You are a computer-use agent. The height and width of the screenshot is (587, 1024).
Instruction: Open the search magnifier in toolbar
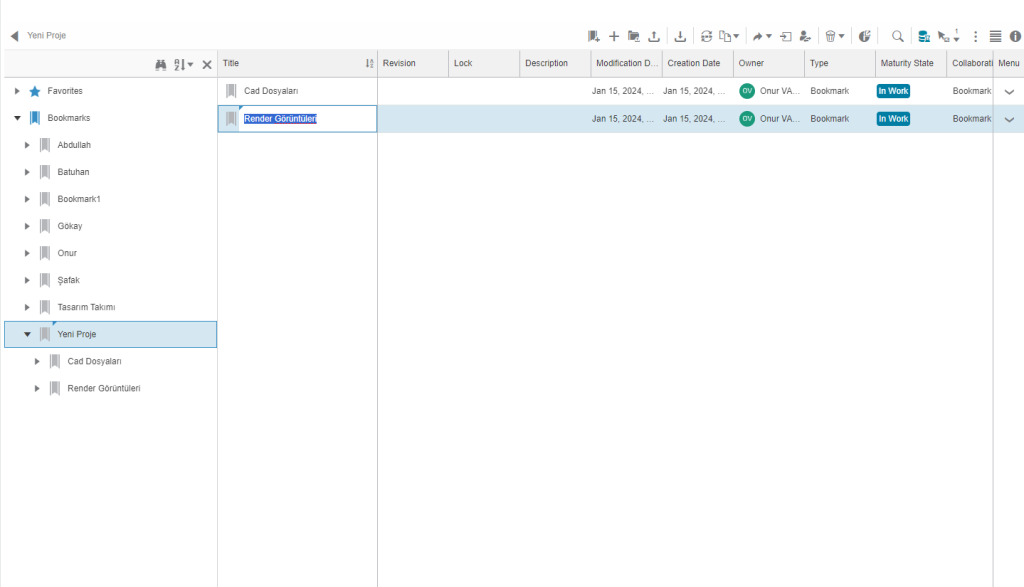(x=897, y=36)
